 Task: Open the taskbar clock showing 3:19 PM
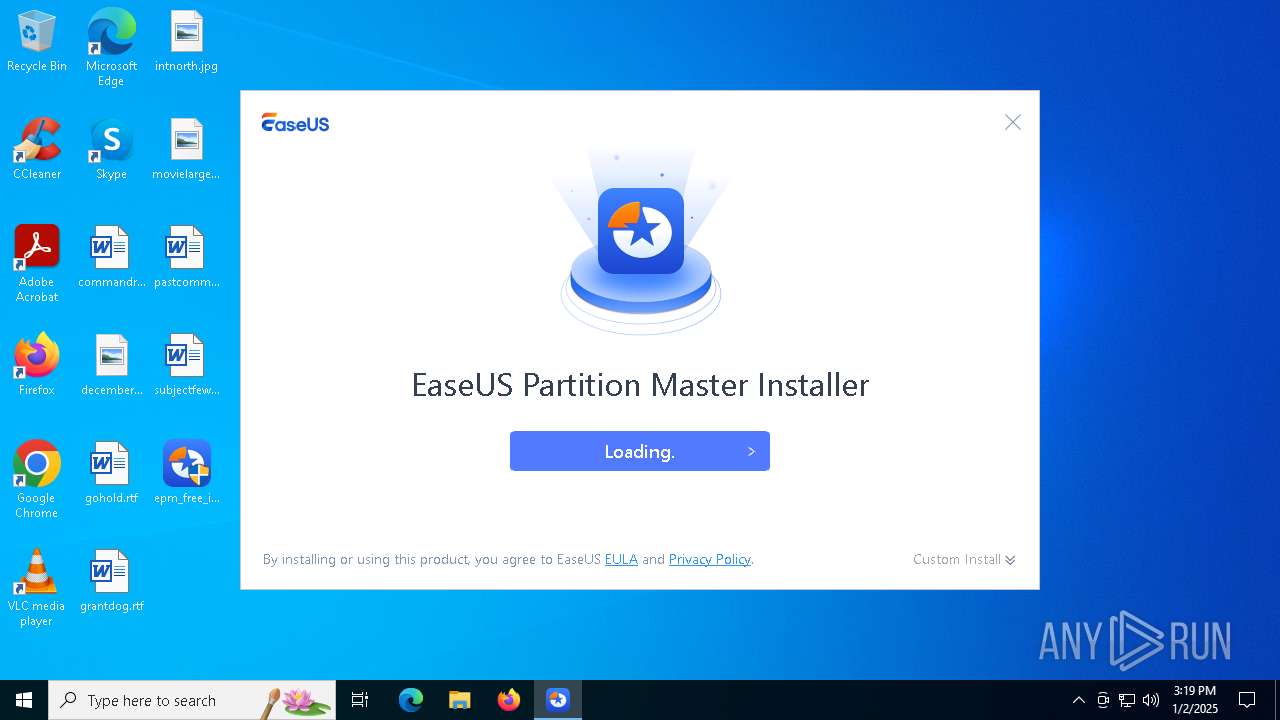[1195, 700]
